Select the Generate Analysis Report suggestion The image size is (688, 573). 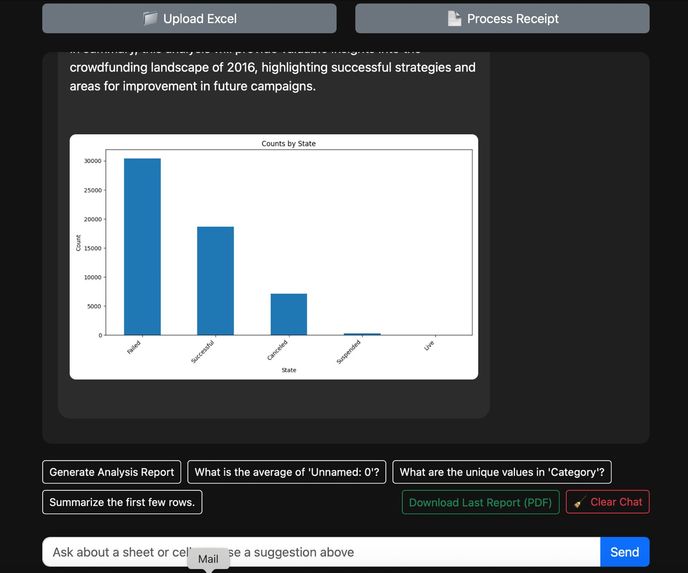111,472
